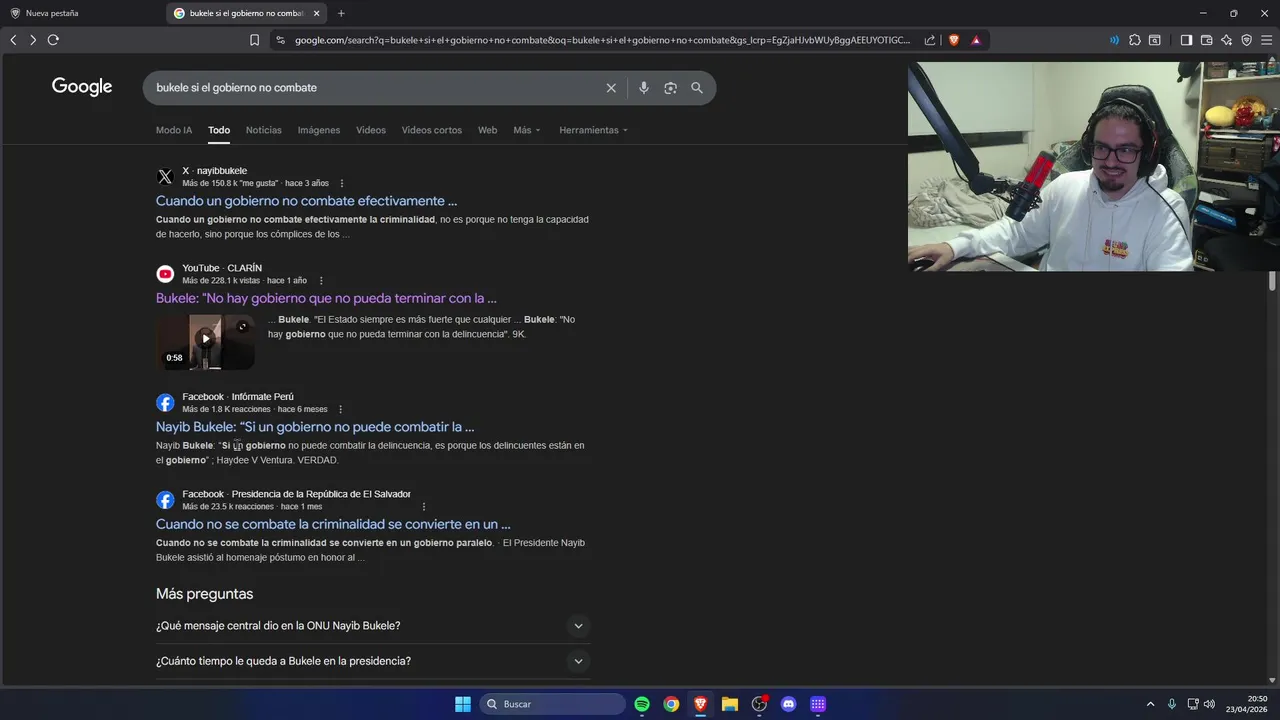Click the Google search input field
This screenshot has width=1280, height=720.
click(375, 88)
